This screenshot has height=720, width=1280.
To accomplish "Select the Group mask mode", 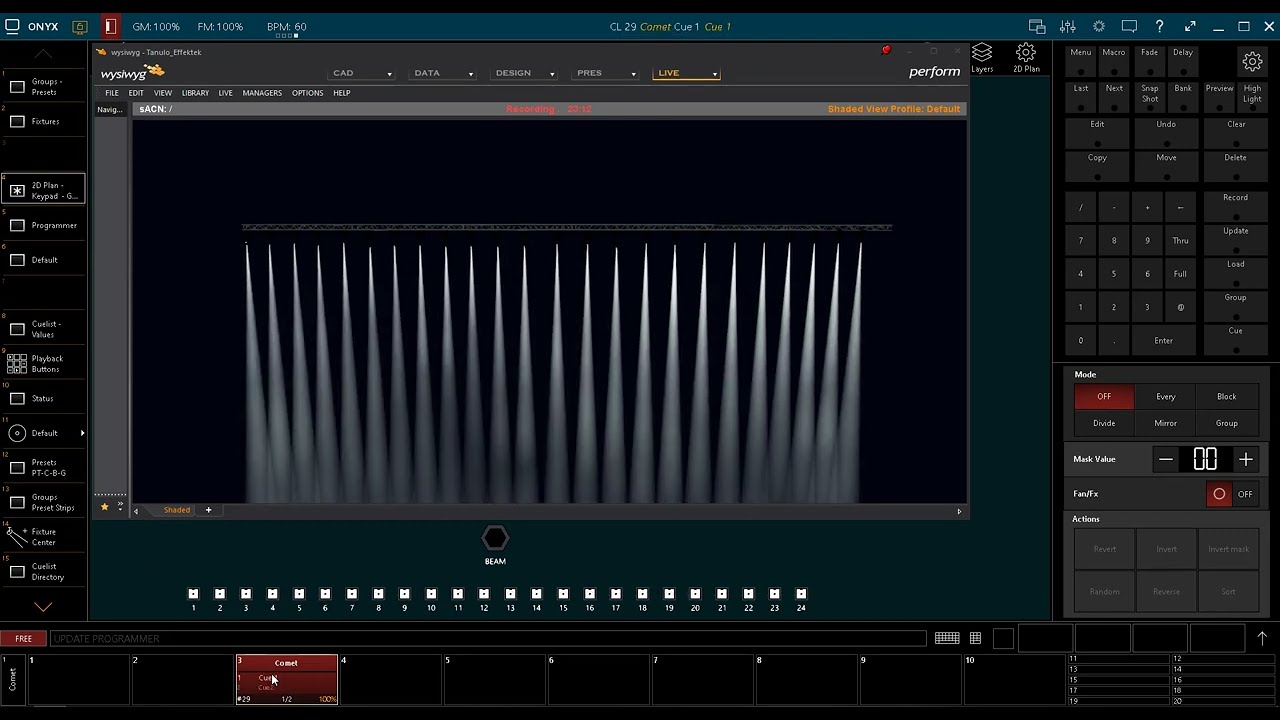I will tap(1226, 423).
